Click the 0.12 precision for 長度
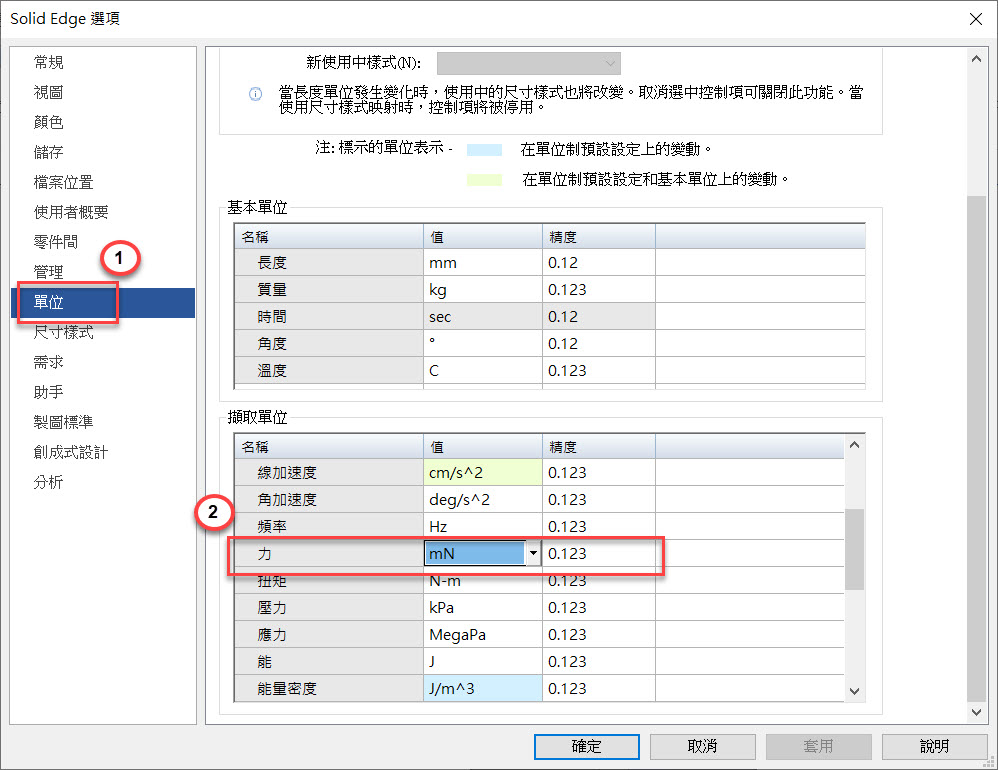This screenshot has width=998, height=770. click(x=598, y=263)
